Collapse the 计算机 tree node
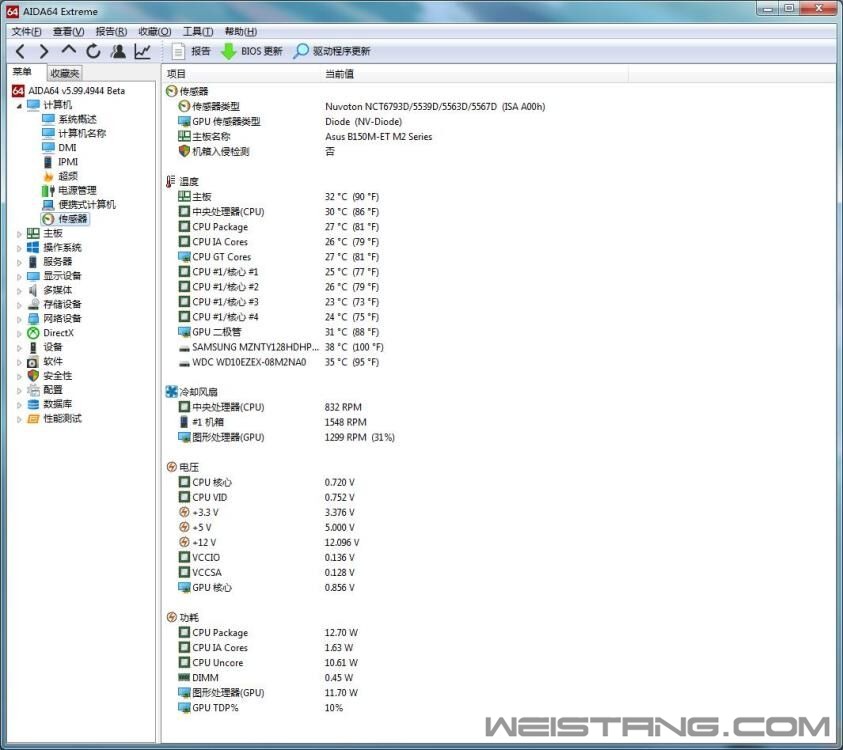Image resolution: width=843 pixels, height=750 pixels. (19, 105)
